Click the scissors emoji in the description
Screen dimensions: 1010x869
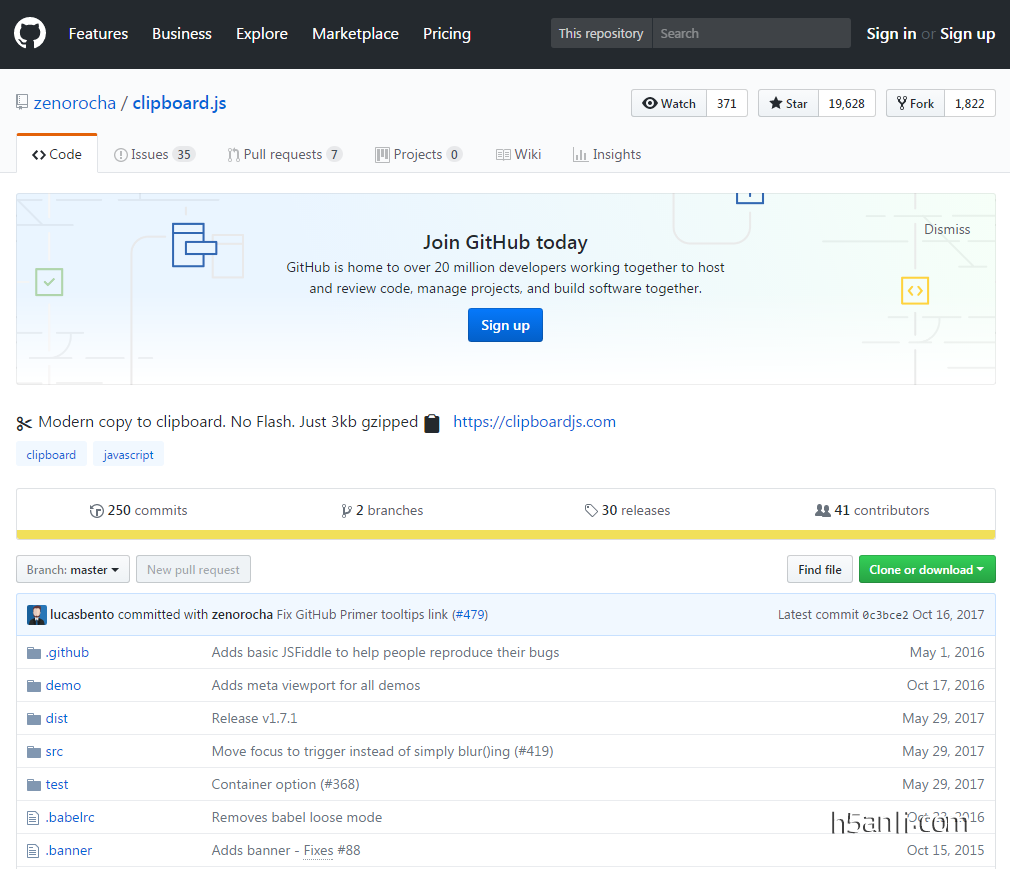[24, 423]
